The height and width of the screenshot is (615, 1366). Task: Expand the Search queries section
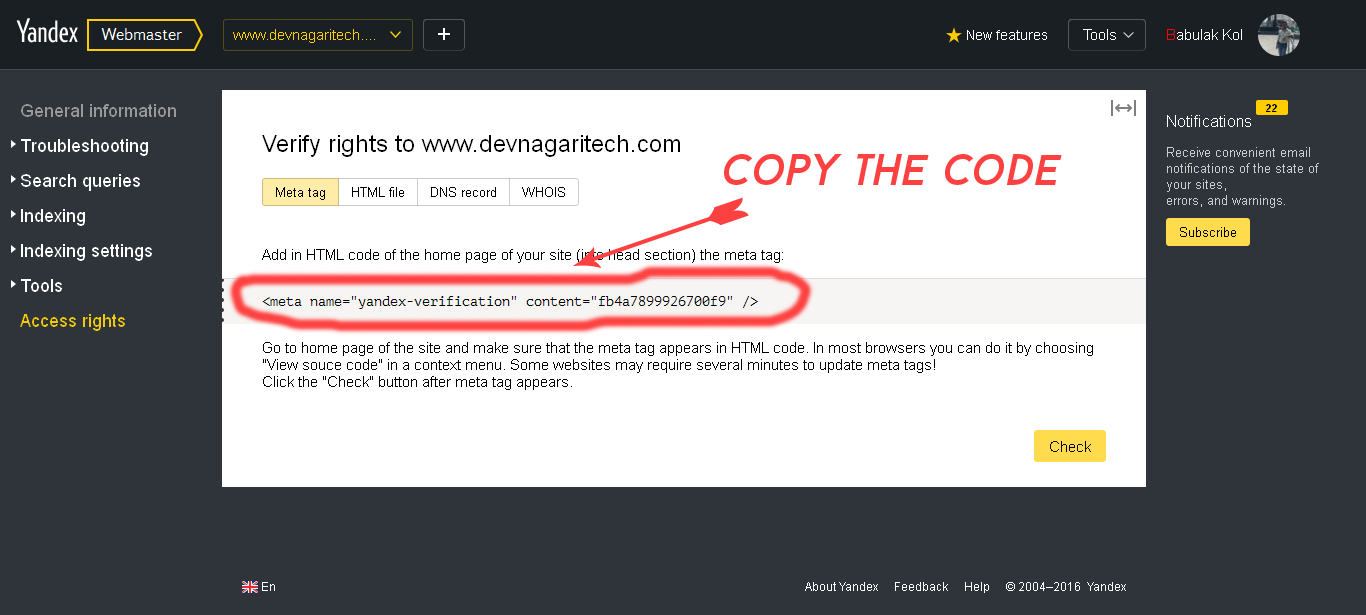(80, 181)
